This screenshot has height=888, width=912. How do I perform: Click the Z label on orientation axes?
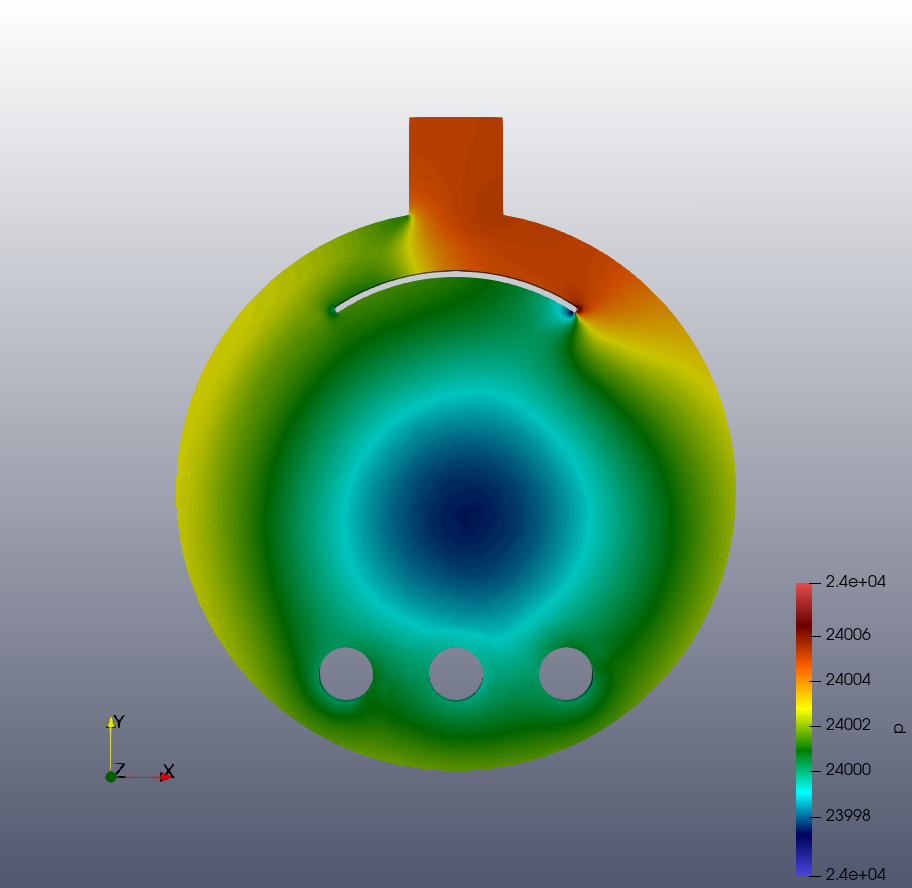pyautogui.click(x=120, y=769)
